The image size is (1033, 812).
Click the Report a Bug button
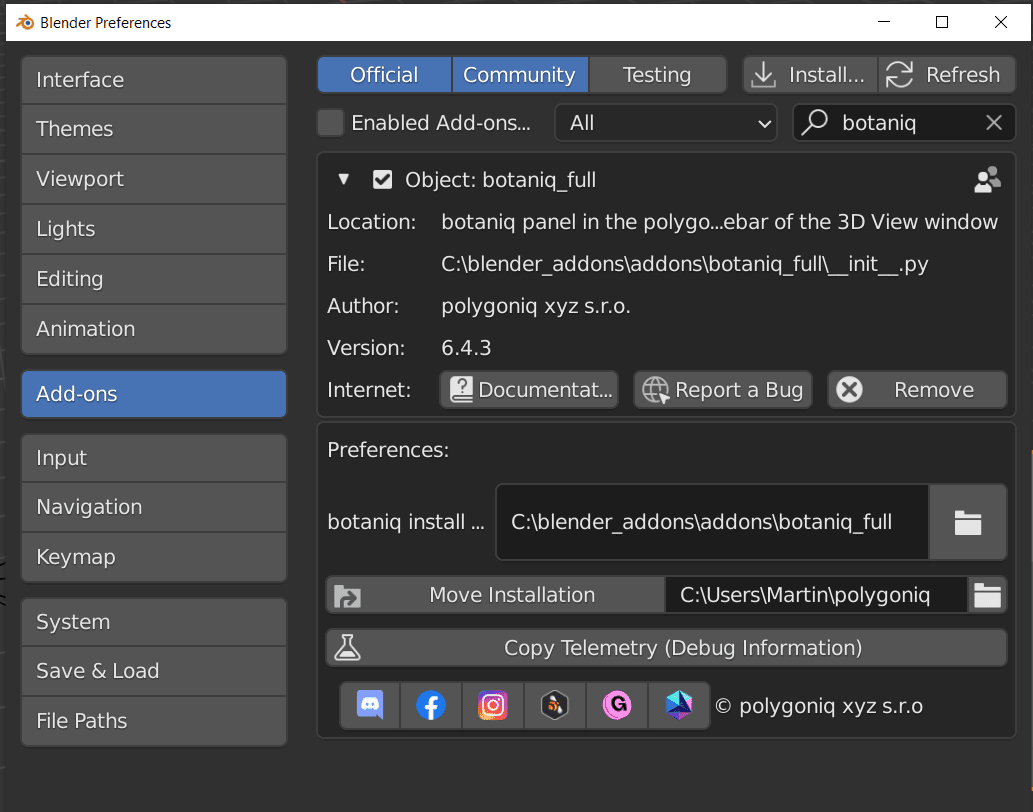pos(723,390)
